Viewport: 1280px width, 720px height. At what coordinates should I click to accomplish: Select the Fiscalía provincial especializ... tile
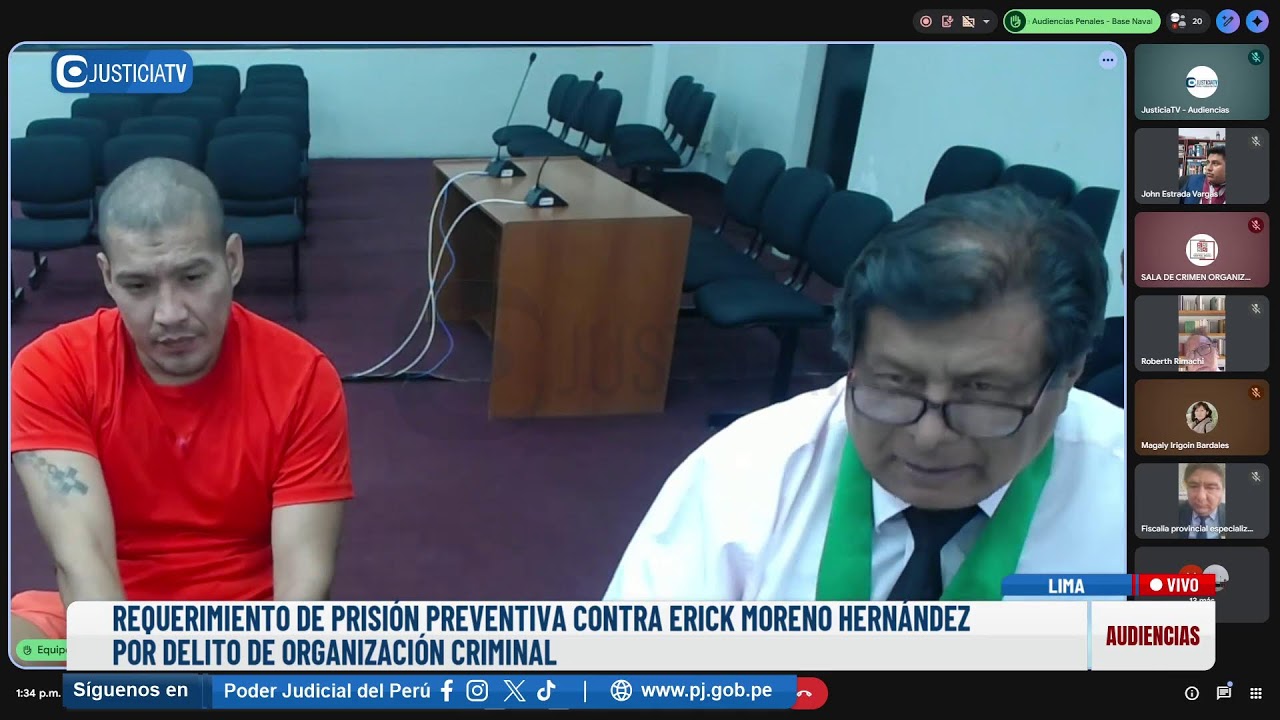(1201, 500)
